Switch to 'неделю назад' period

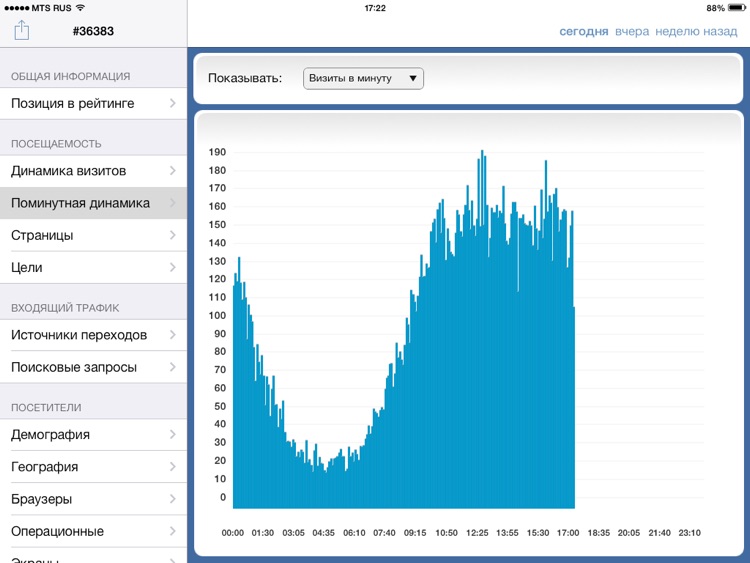coord(696,32)
